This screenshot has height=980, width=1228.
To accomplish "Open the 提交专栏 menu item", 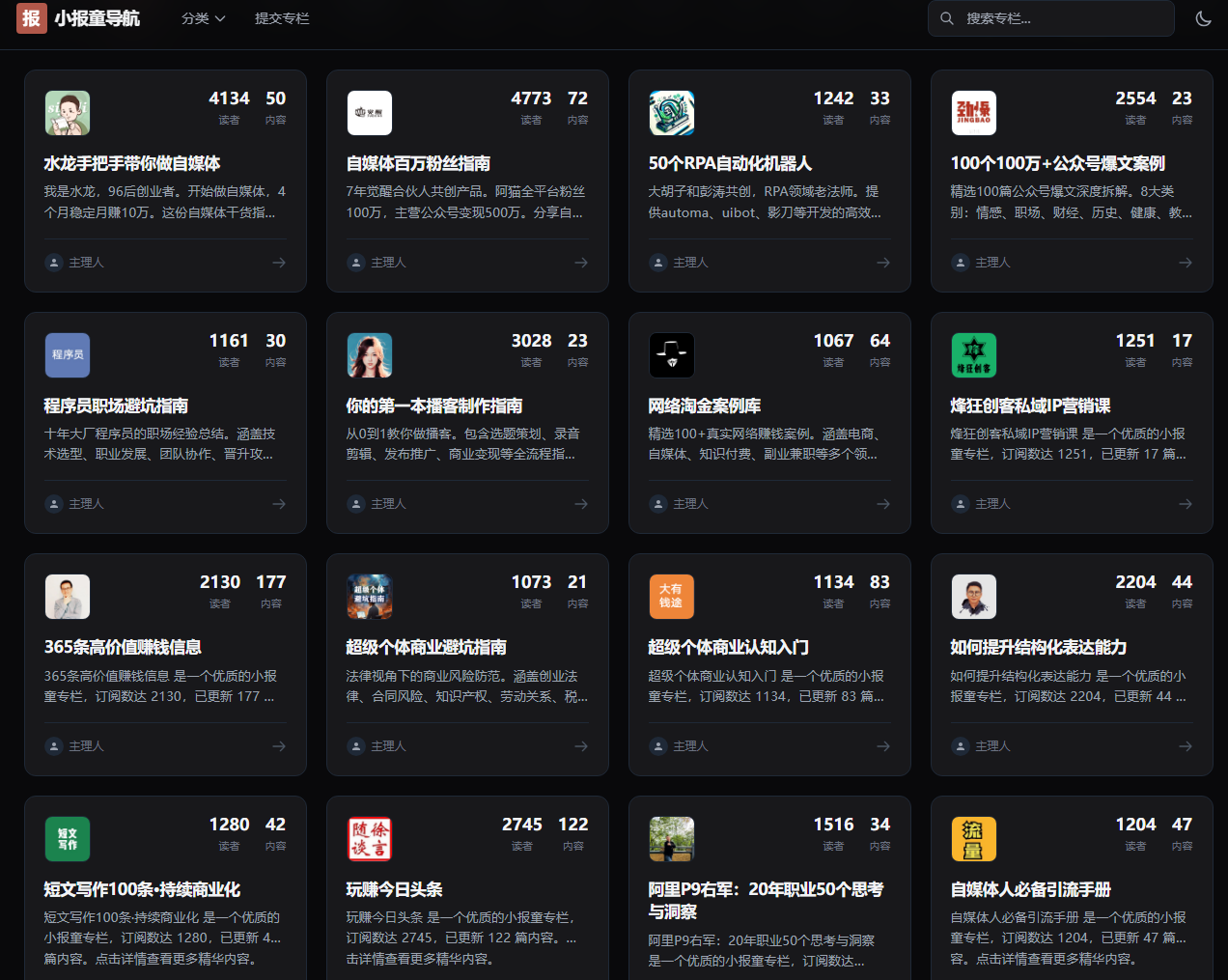I will tap(282, 18).
